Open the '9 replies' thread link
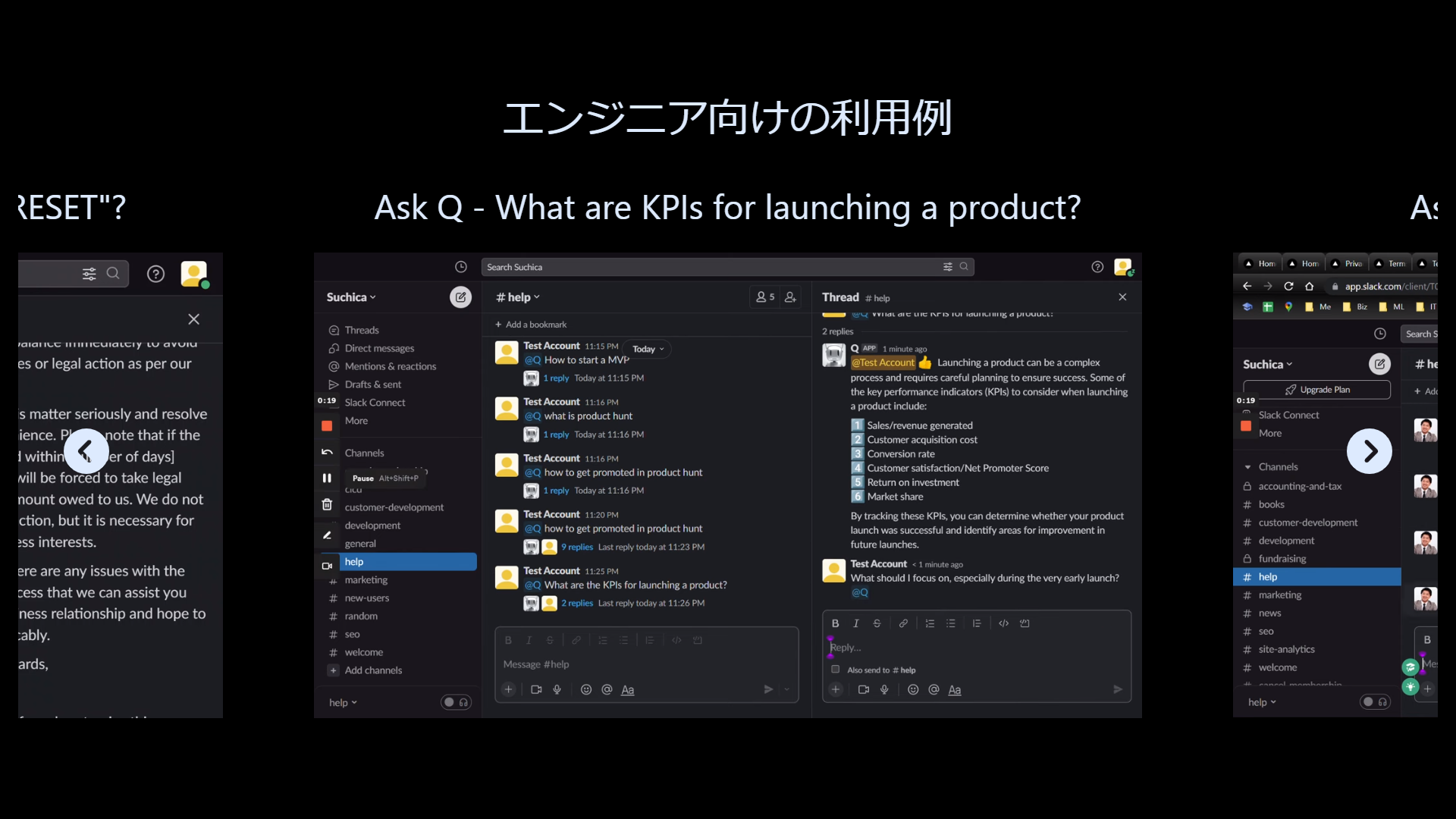The height and width of the screenshot is (819, 1456). [x=577, y=547]
